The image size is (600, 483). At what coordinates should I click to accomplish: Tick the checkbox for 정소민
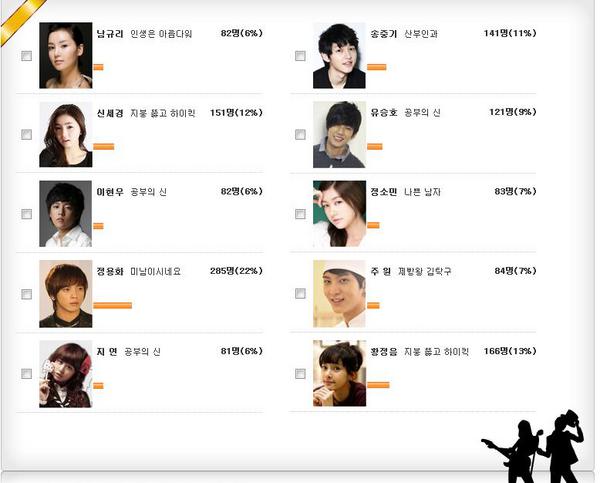(x=300, y=214)
